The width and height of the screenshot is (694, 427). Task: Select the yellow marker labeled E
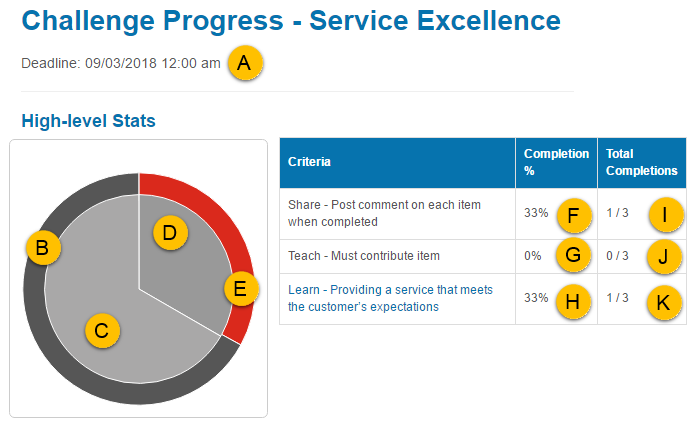click(x=239, y=290)
